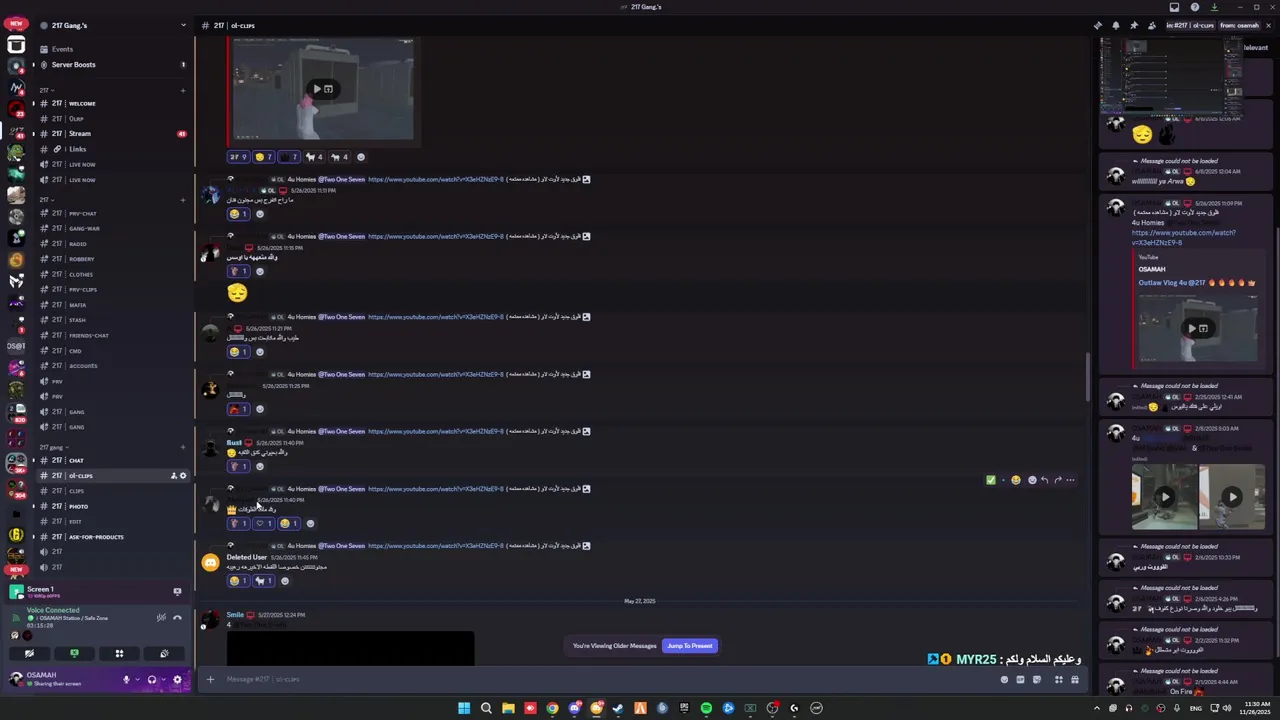The width and height of the screenshot is (1280, 720).
Task: Toggle the screen share button
Action: tap(74, 654)
